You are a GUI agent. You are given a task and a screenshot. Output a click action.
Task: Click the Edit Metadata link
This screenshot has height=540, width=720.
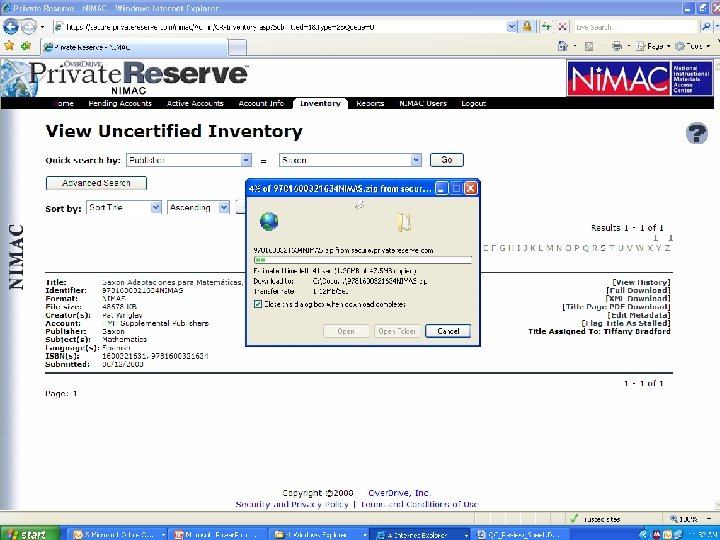click(638, 315)
